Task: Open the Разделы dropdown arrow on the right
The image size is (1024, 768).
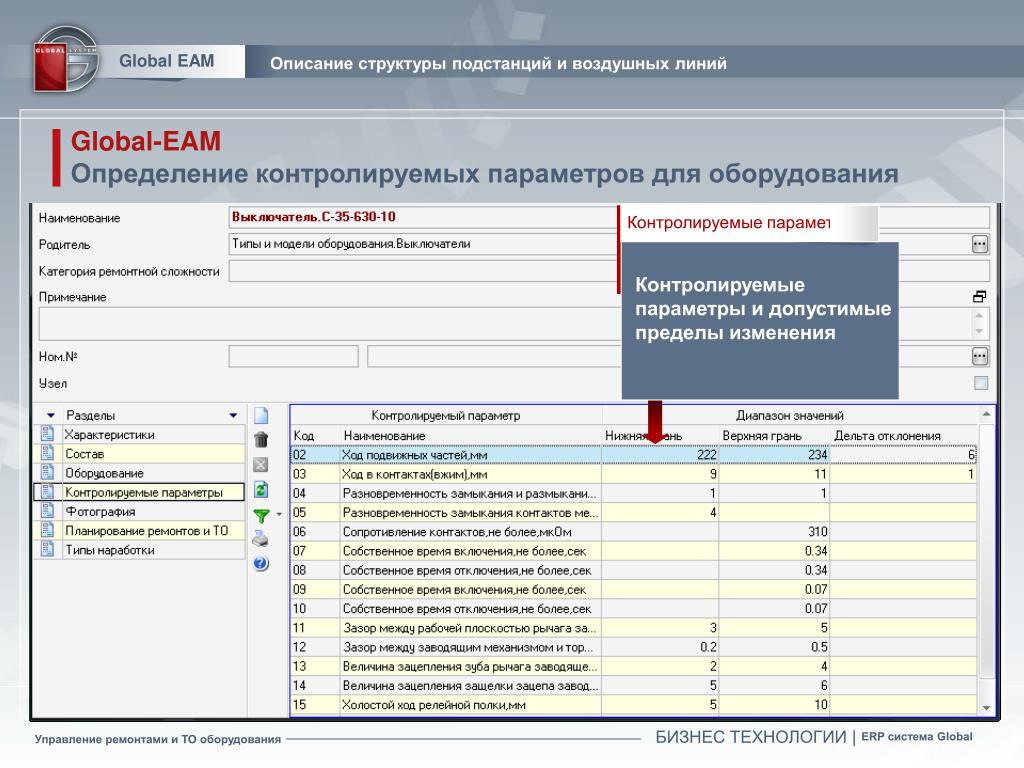Action: point(233,415)
